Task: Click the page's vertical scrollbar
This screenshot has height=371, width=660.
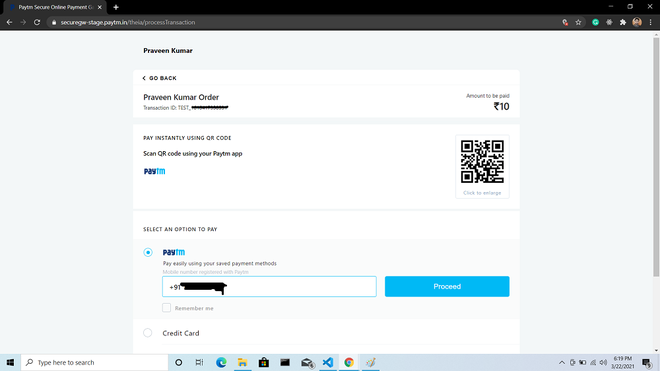Action: (x=656, y=157)
